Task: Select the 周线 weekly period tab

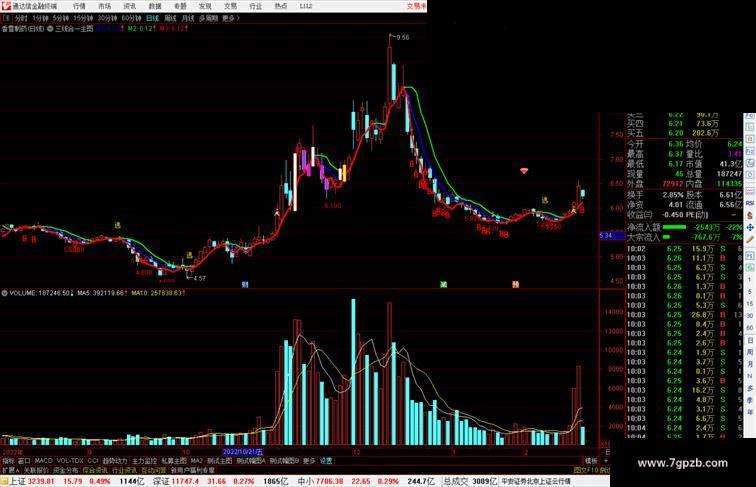Action: coord(170,18)
